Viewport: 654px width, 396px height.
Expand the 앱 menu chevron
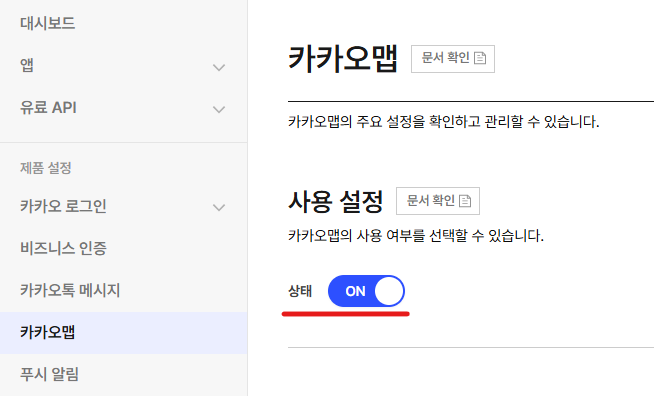pyautogui.click(x=219, y=67)
